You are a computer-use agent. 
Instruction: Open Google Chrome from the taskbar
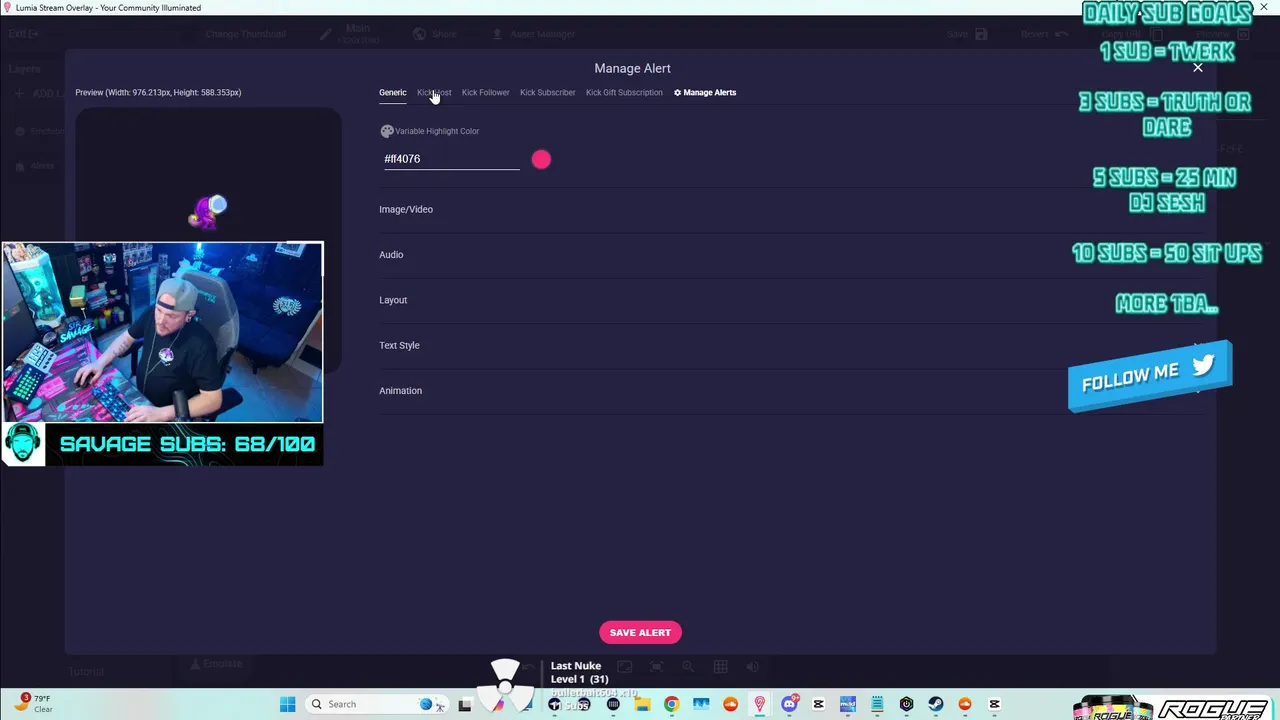click(x=671, y=704)
